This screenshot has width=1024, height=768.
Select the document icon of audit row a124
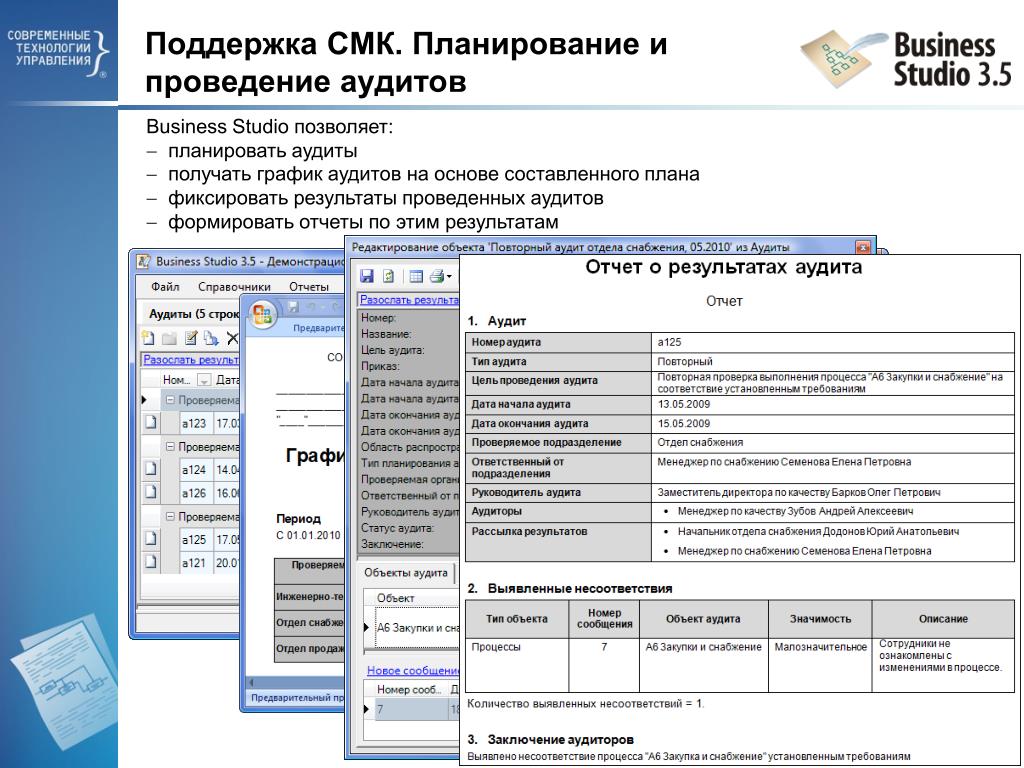pos(151,469)
